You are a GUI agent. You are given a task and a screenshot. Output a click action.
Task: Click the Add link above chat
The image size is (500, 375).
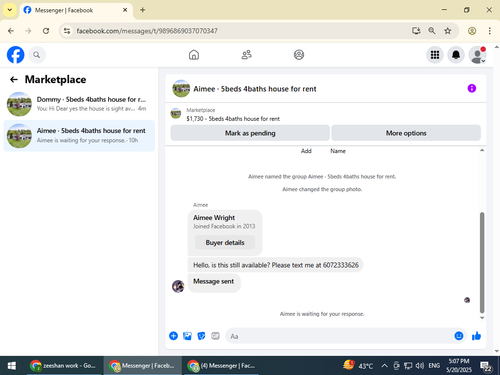coord(306,151)
